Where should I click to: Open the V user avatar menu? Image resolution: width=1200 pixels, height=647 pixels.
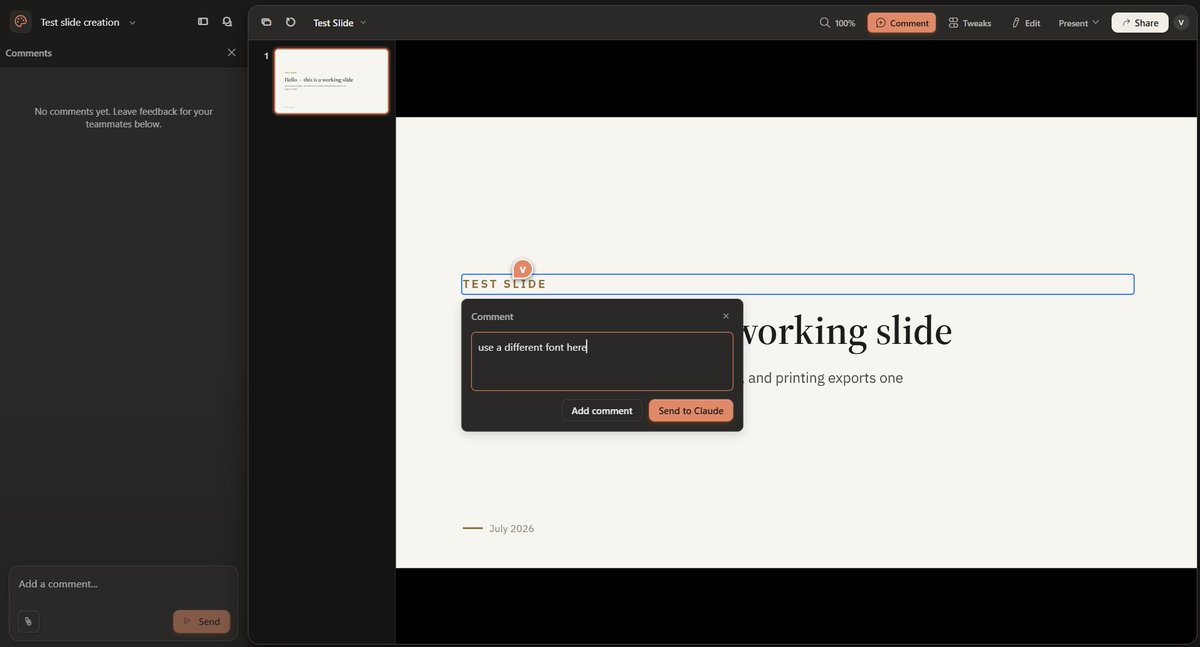[x=1182, y=23]
